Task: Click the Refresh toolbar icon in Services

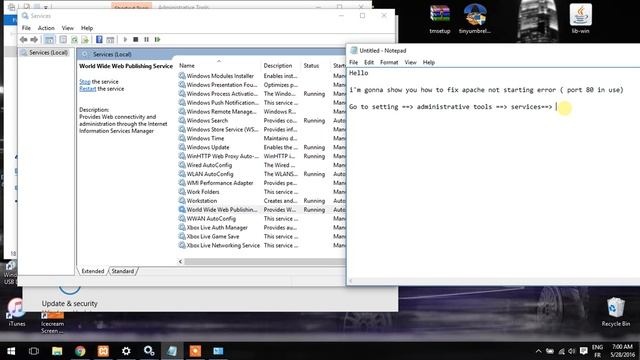Action: pyautogui.click(x=74, y=40)
